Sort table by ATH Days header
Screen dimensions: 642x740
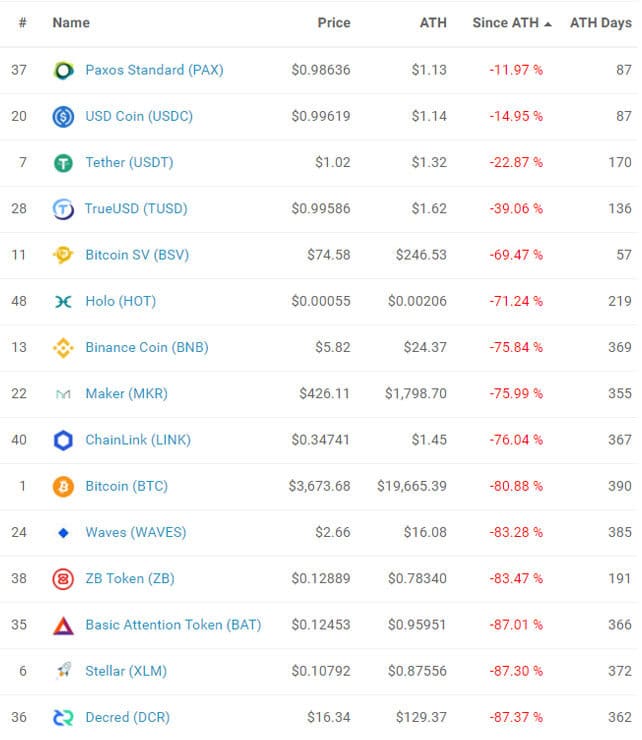click(x=600, y=23)
